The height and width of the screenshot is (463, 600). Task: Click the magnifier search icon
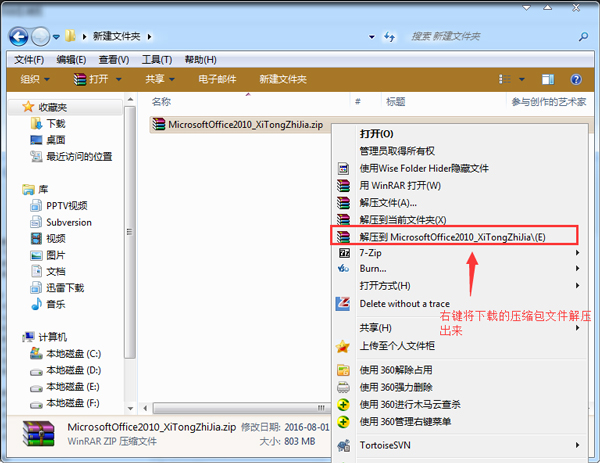(583, 37)
